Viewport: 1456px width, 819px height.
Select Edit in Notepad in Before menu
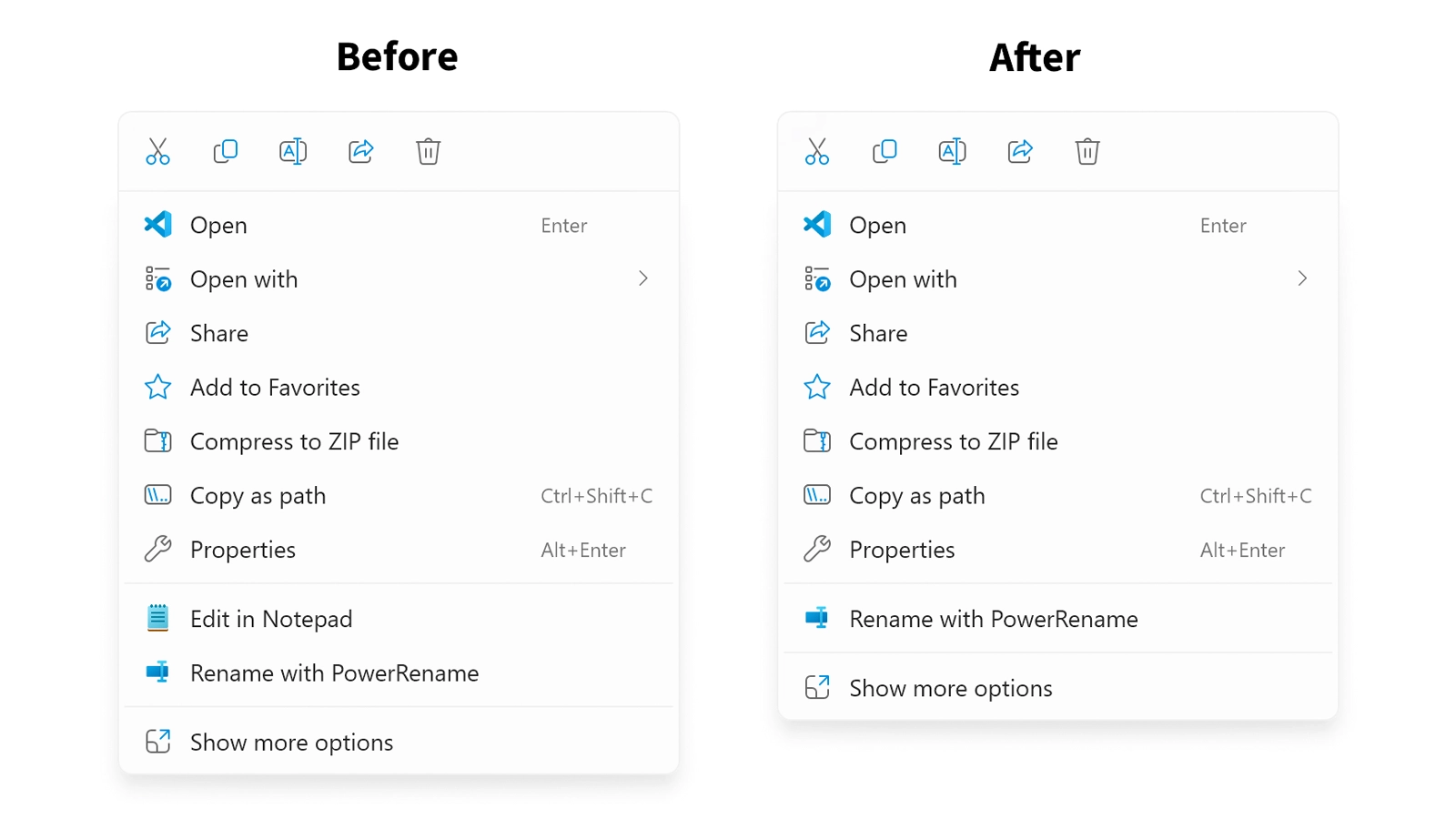point(270,620)
